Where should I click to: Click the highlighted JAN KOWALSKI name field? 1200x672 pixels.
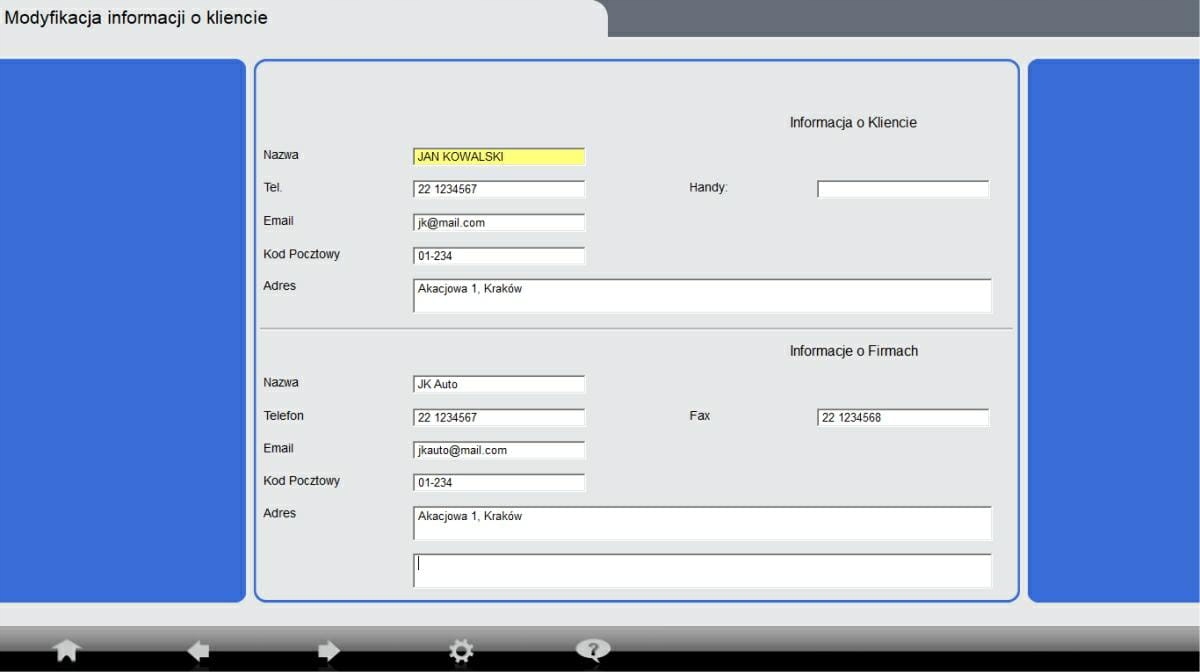click(498, 157)
